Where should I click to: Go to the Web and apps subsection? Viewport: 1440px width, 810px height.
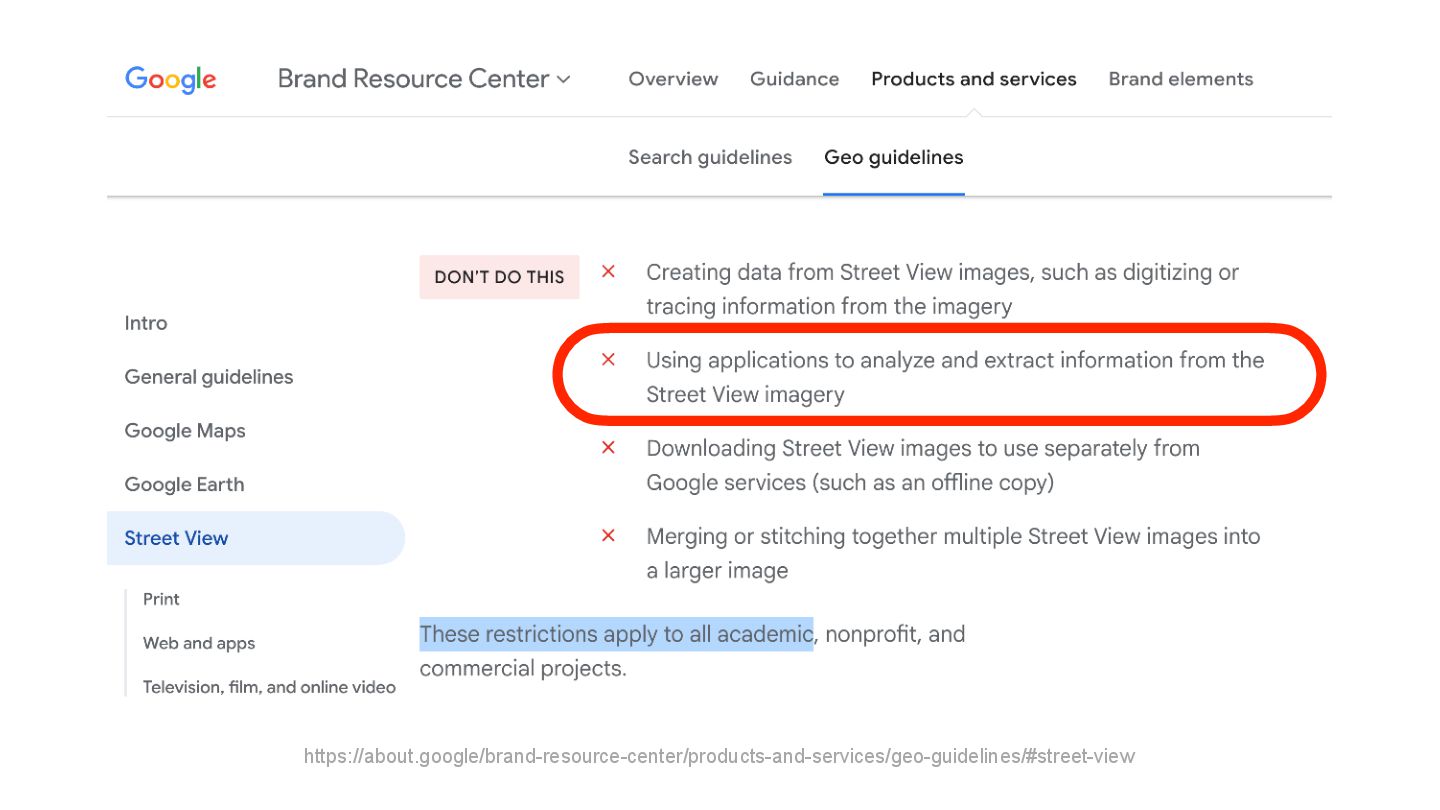(x=198, y=643)
